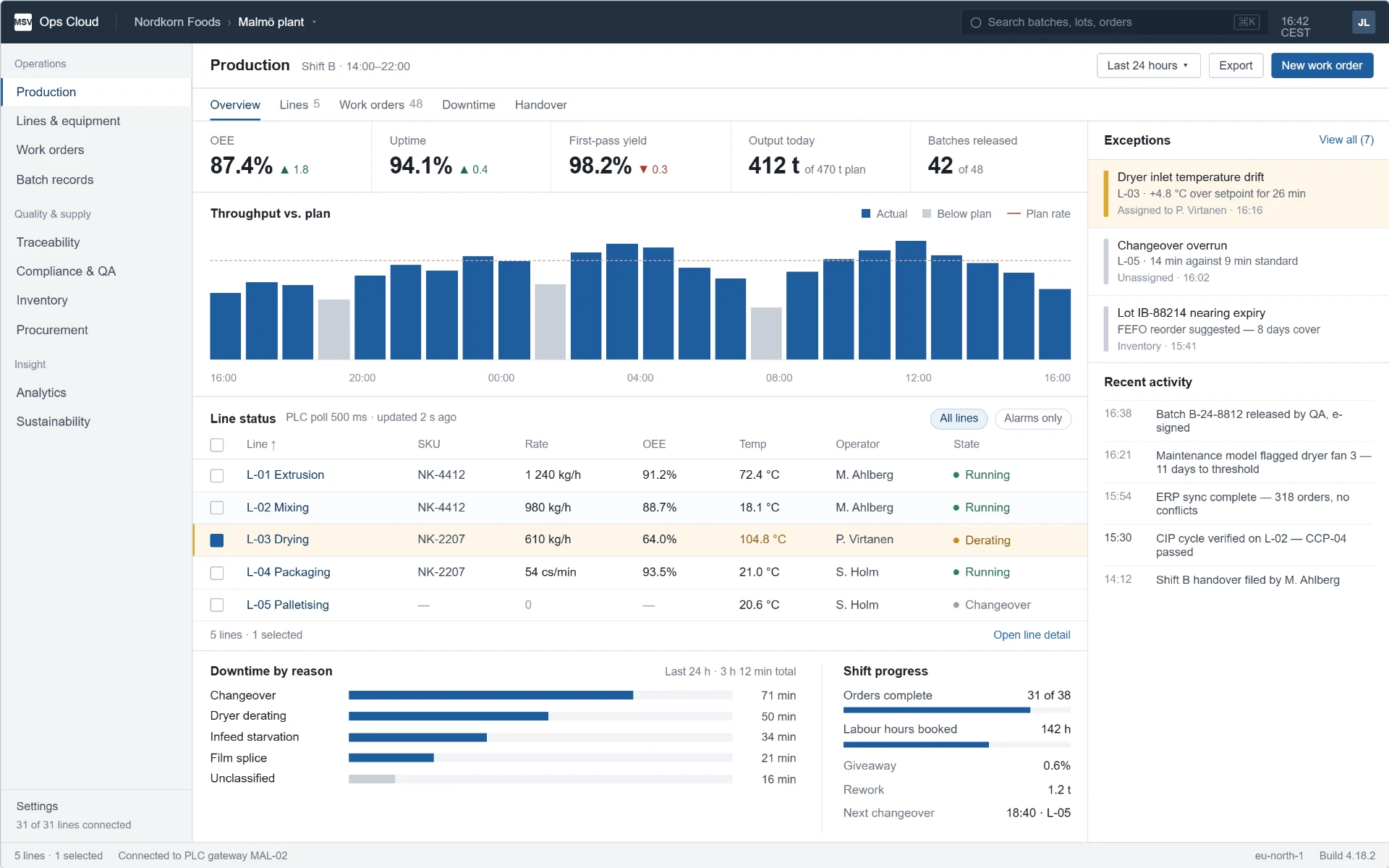The image size is (1389, 868).
Task: Select the All lines filter pill
Action: tap(959, 418)
